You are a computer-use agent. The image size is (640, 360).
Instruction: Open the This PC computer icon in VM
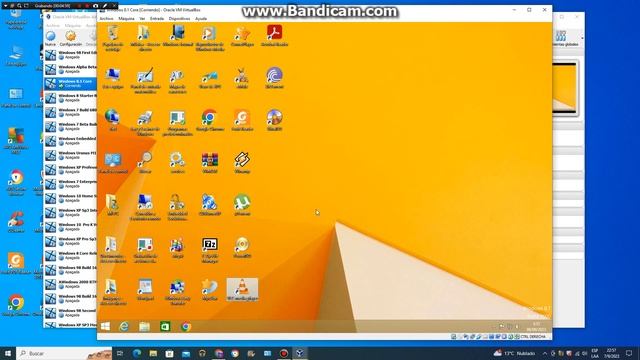(x=113, y=78)
